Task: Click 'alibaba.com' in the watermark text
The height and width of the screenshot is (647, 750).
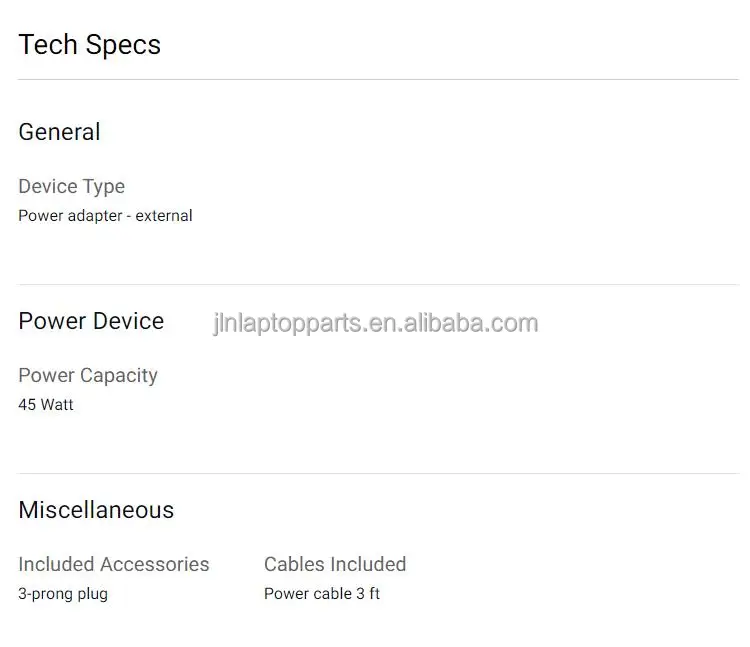Action: point(477,323)
